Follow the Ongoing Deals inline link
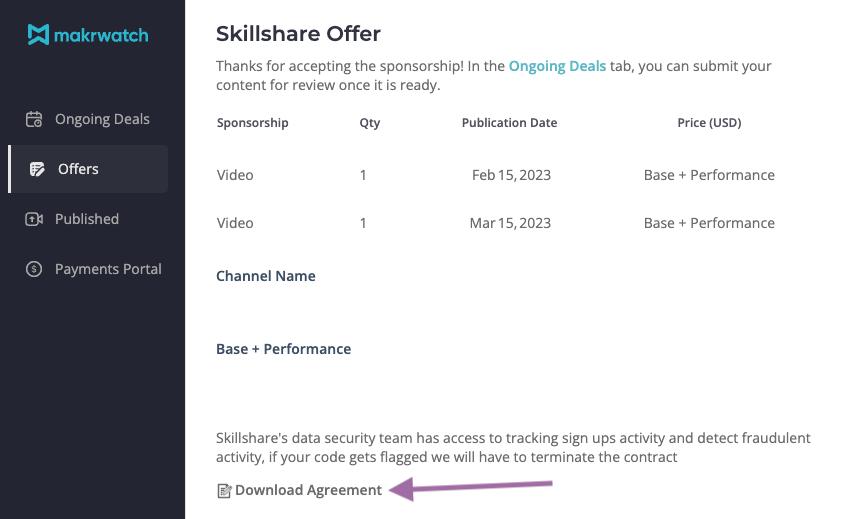Image resolution: width=846 pixels, height=519 pixels. [x=557, y=66]
